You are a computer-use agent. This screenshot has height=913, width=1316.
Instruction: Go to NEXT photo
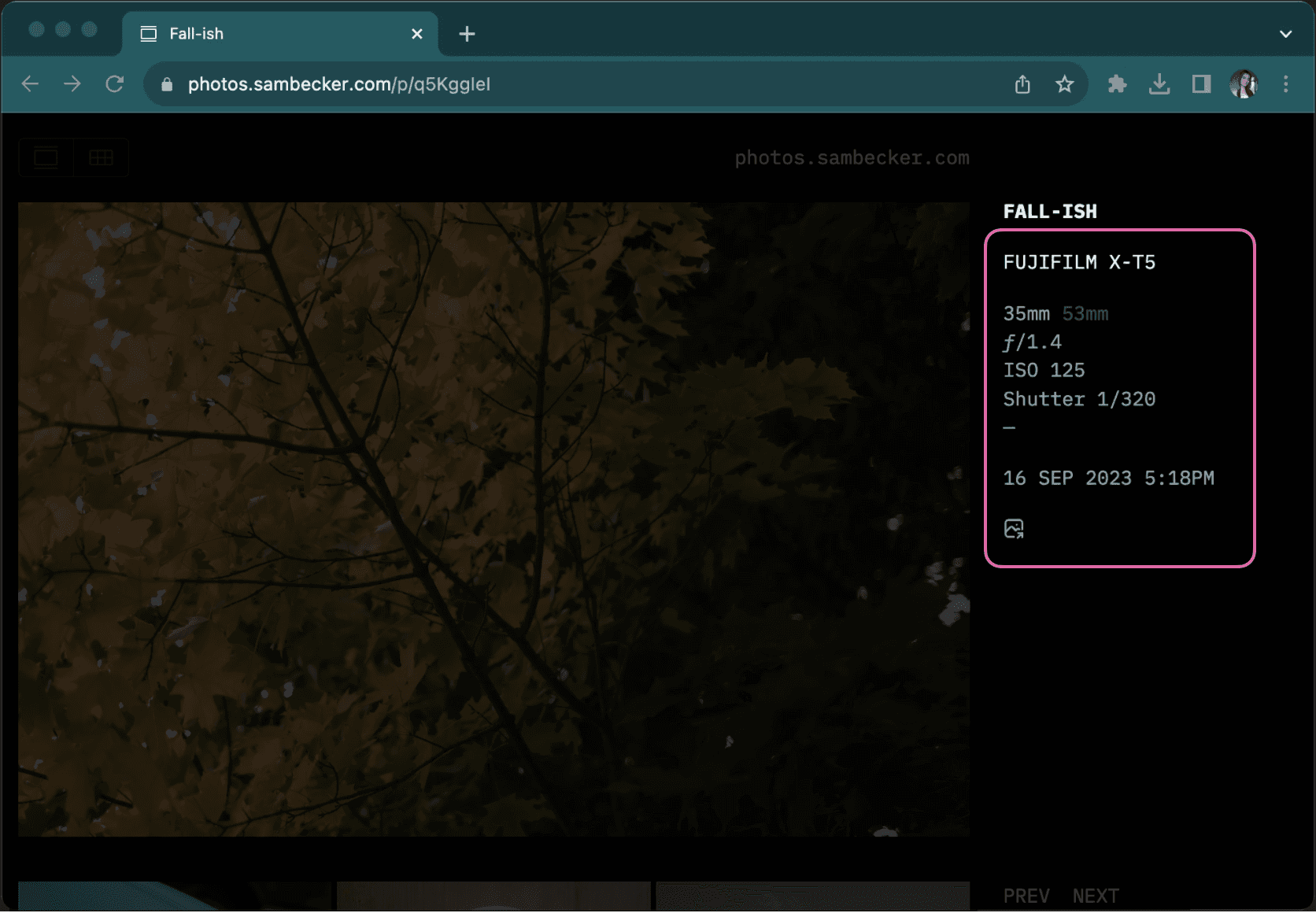tap(1095, 896)
